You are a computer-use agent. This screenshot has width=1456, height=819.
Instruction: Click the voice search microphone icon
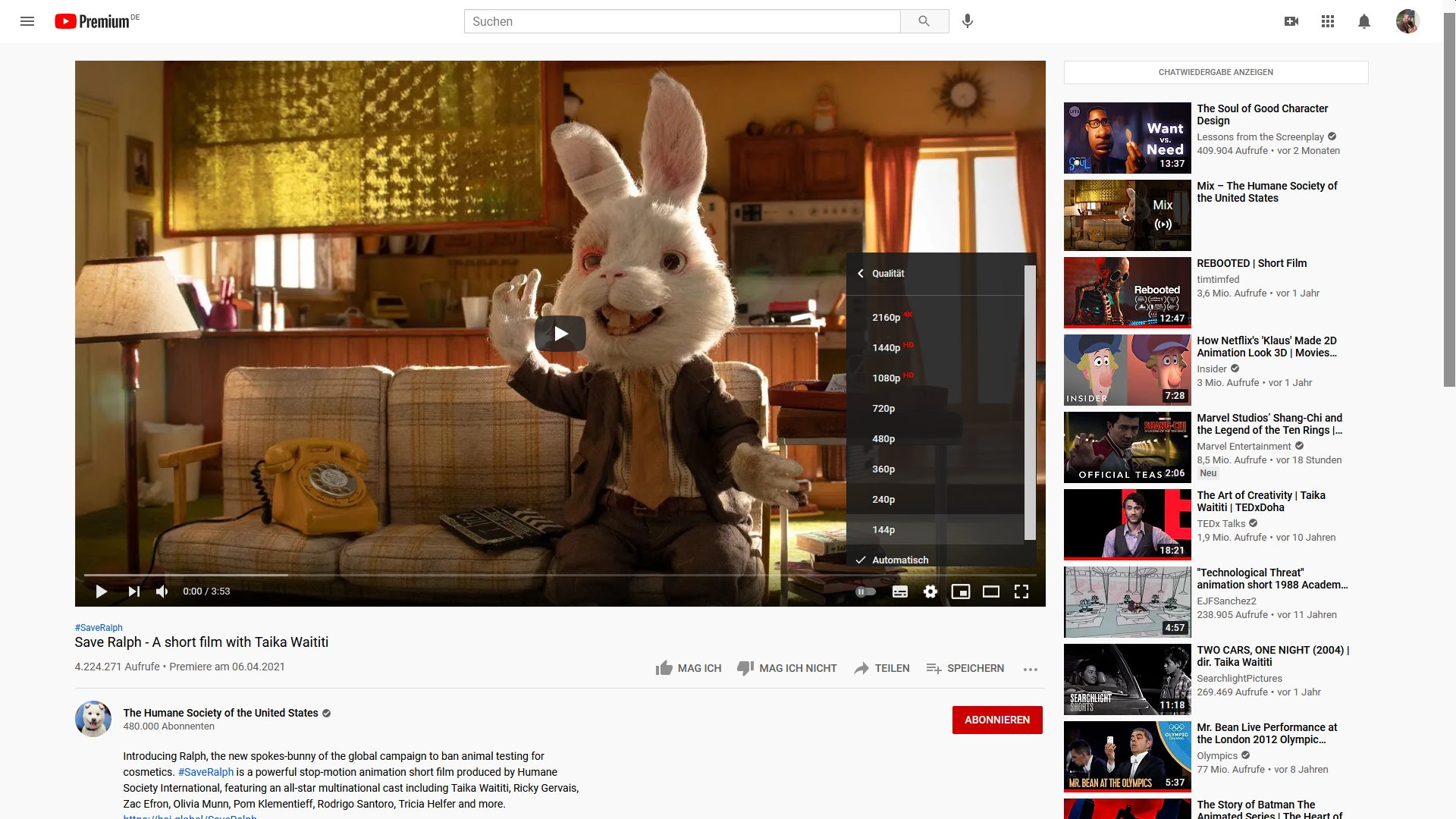(968, 21)
